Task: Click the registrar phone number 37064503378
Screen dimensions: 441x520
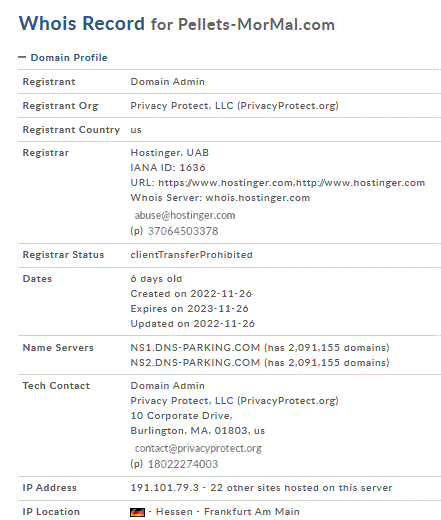Action: point(183,231)
